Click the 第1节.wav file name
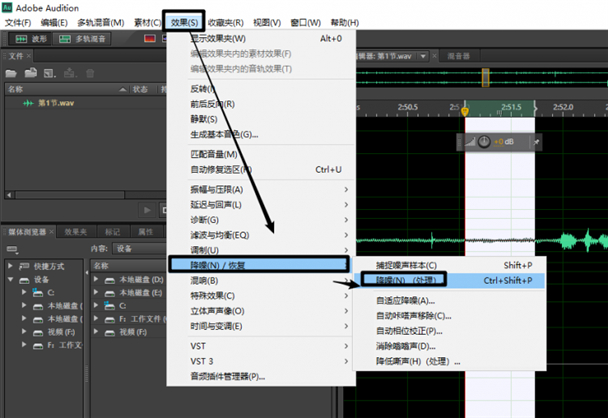 coord(56,103)
